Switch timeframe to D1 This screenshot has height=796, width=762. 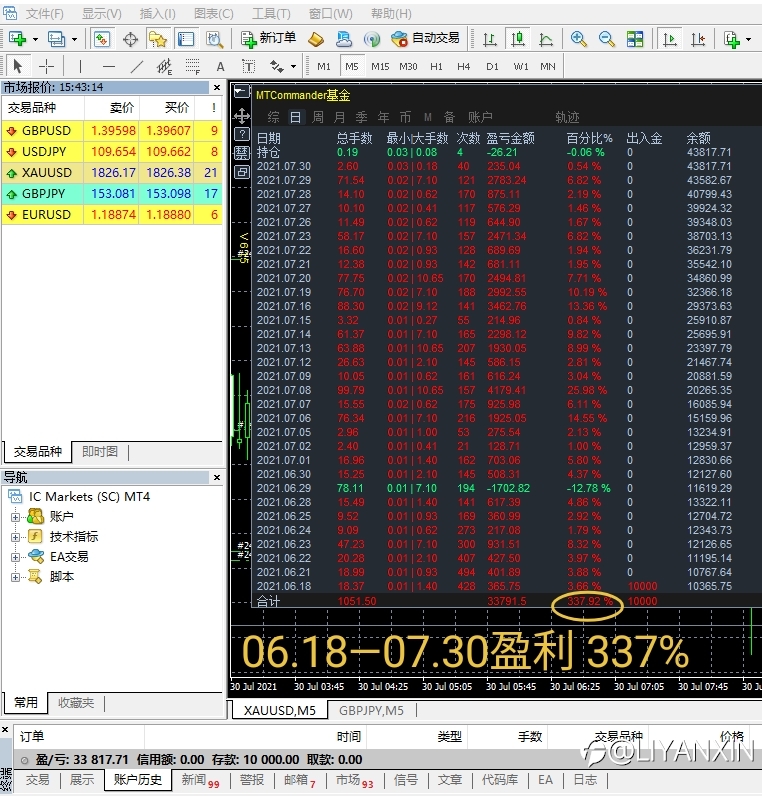click(492, 67)
